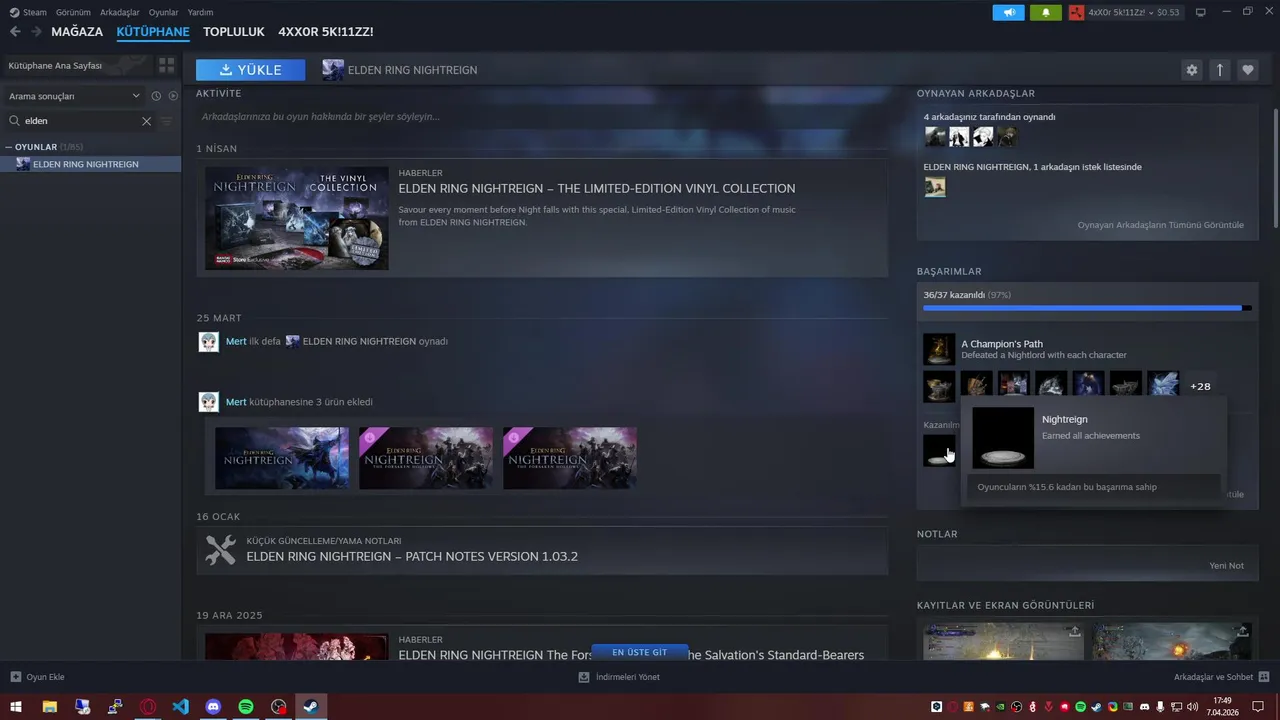Image resolution: width=1280 pixels, height=720 pixels.
Task: Go to the MAĞAZA tab
Action: coord(77,32)
